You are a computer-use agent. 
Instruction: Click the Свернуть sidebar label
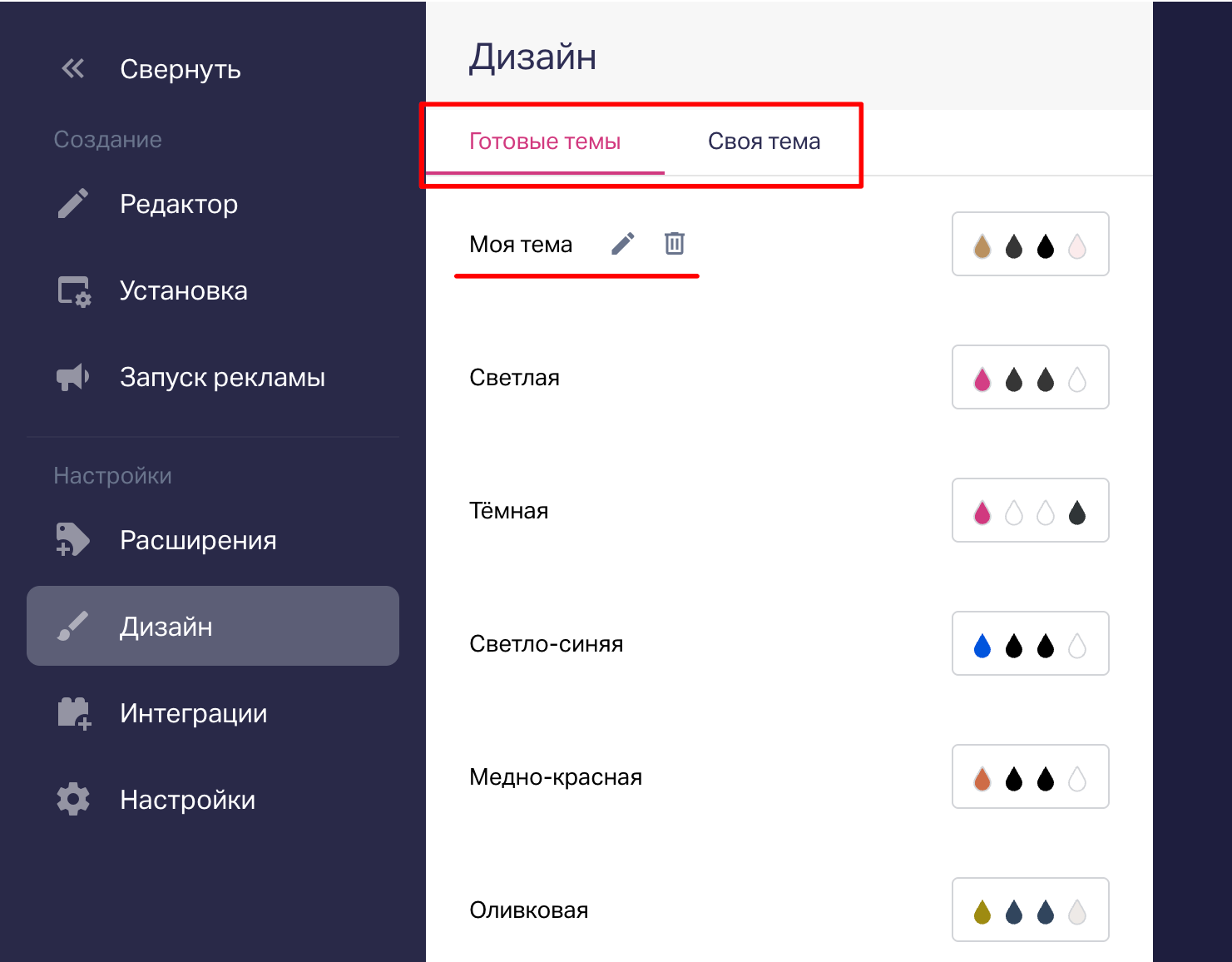[x=181, y=69]
